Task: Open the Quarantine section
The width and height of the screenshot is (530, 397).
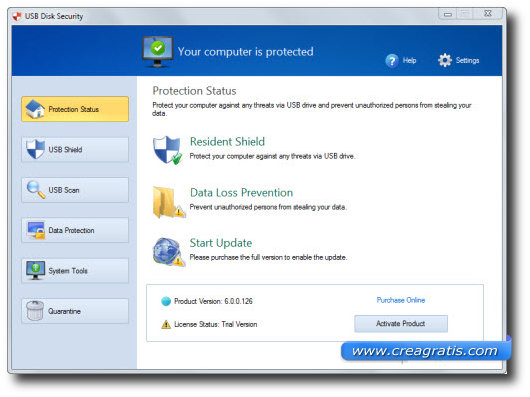Action: [x=75, y=311]
